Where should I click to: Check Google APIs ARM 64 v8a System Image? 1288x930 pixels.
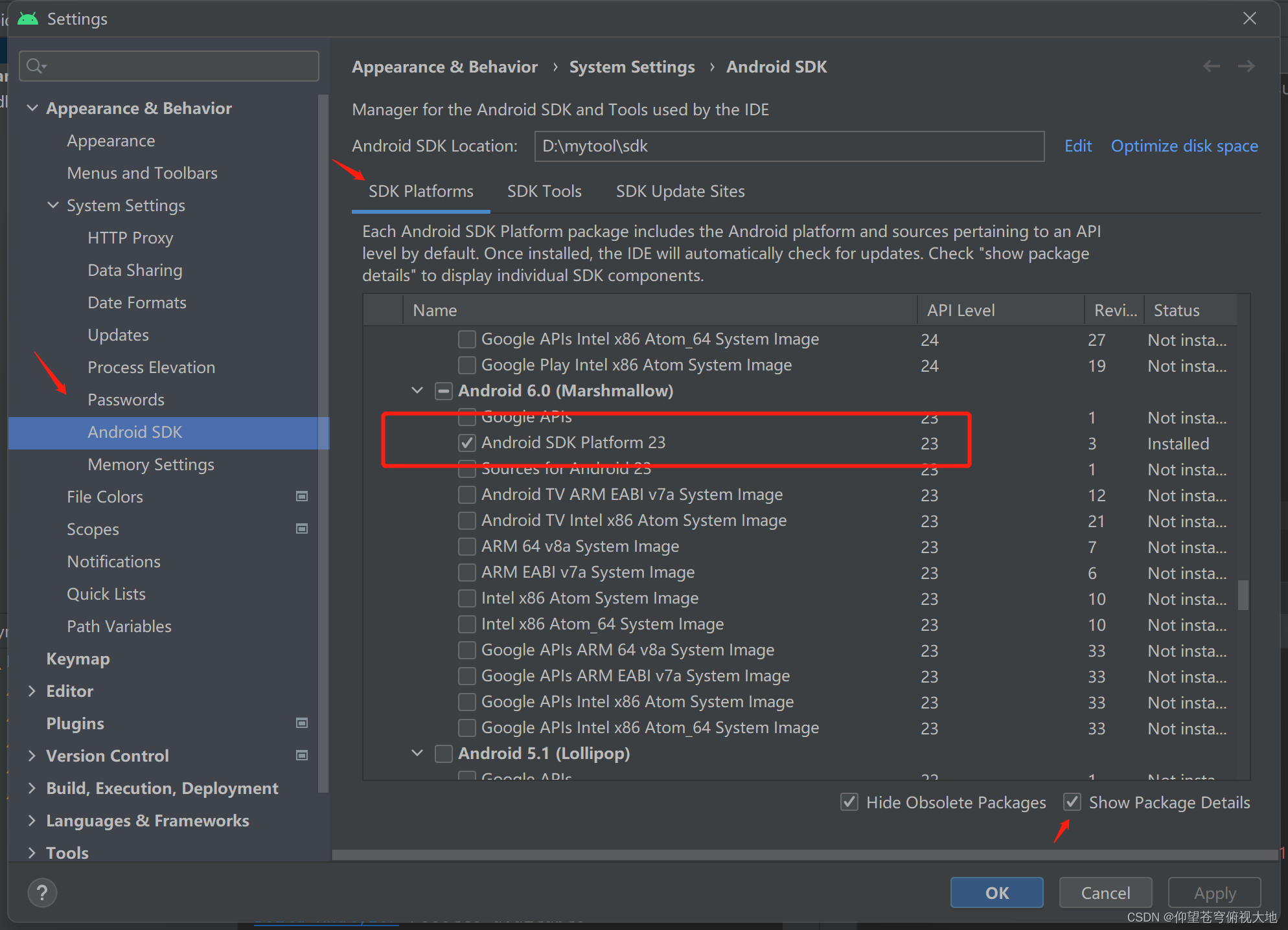click(x=466, y=650)
